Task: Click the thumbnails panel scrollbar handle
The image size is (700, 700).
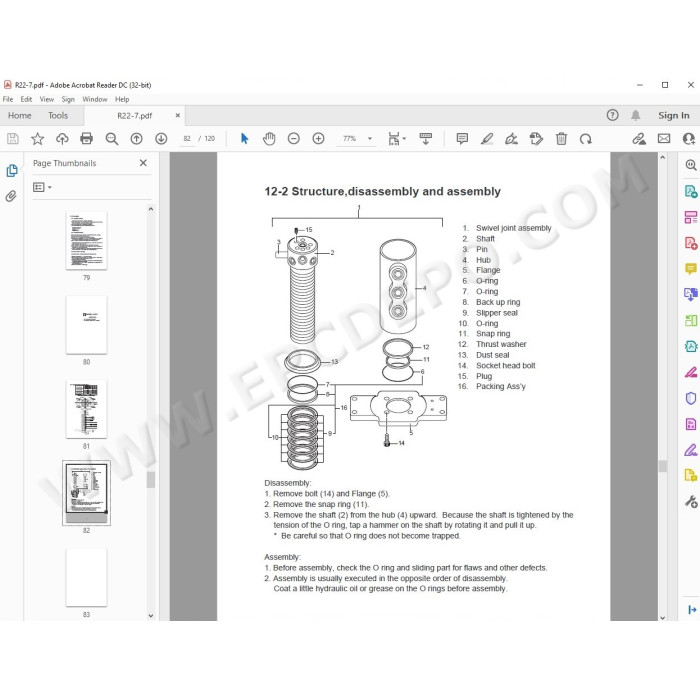Action: point(151,480)
